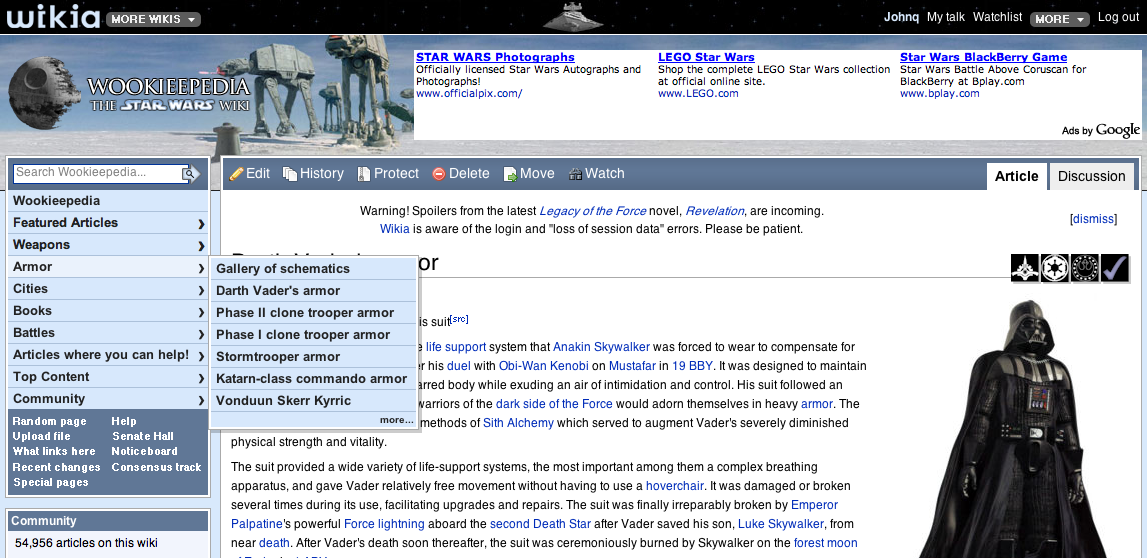Click the Rebel Alliance era icon
The image size is (1147, 558).
point(1085,268)
